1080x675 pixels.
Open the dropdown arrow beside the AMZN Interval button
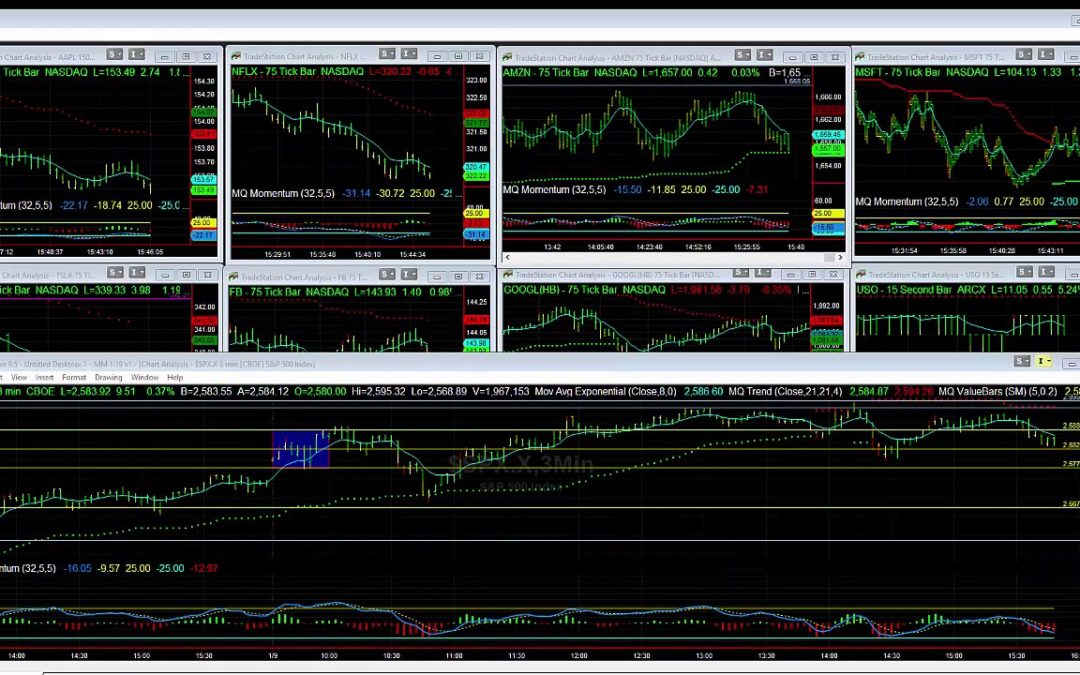click(x=769, y=53)
